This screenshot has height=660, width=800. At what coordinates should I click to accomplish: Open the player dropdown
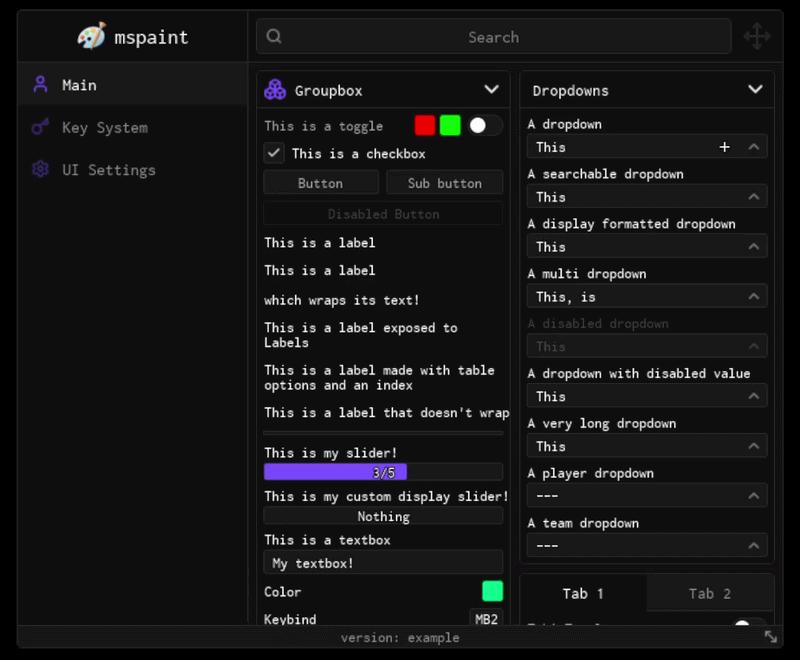[647, 496]
